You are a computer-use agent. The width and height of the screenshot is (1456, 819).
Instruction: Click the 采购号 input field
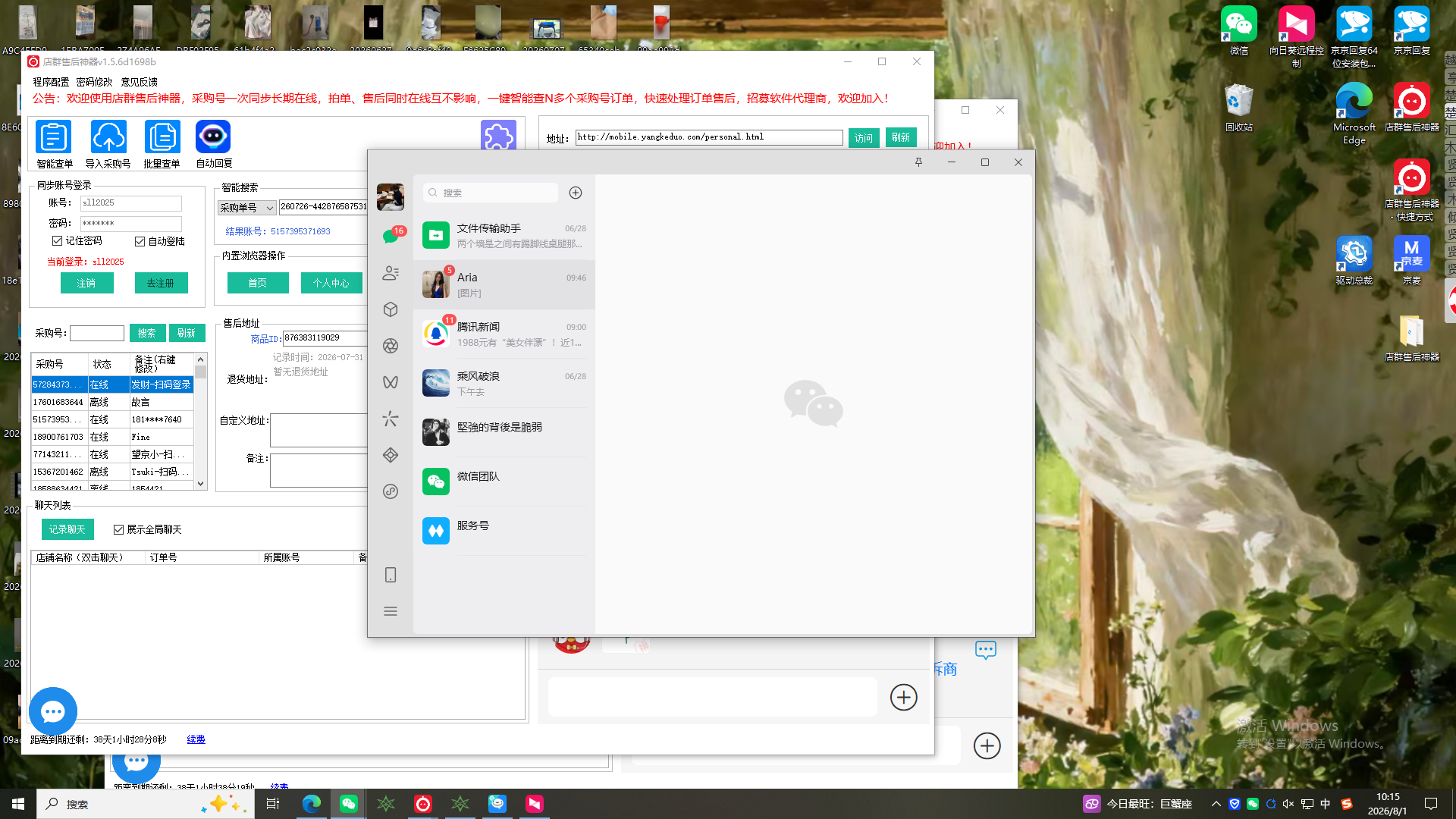pyautogui.click(x=97, y=333)
